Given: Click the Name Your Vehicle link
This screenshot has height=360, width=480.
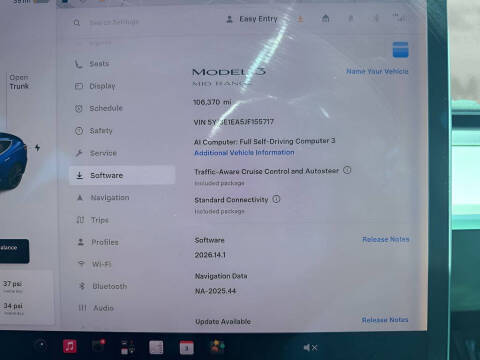Looking at the screenshot, I should coord(377,71).
